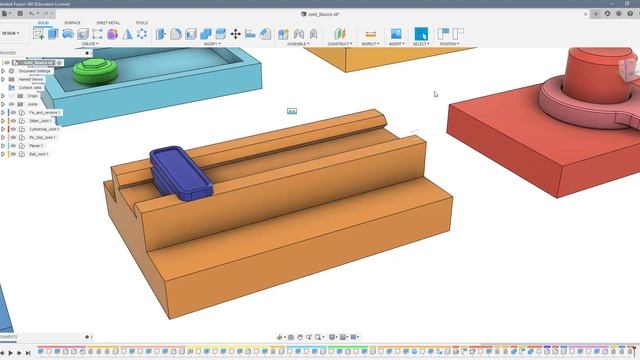The width and height of the screenshot is (640, 360).
Task: Activate the Select cursor tool
Action: pos(421,34)
